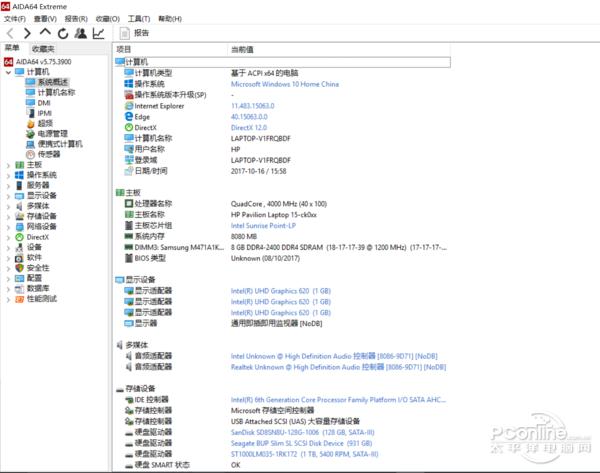Click the Forward navigation arrow
The width and height of the screenshot is (600, 473).
point(27,34)
